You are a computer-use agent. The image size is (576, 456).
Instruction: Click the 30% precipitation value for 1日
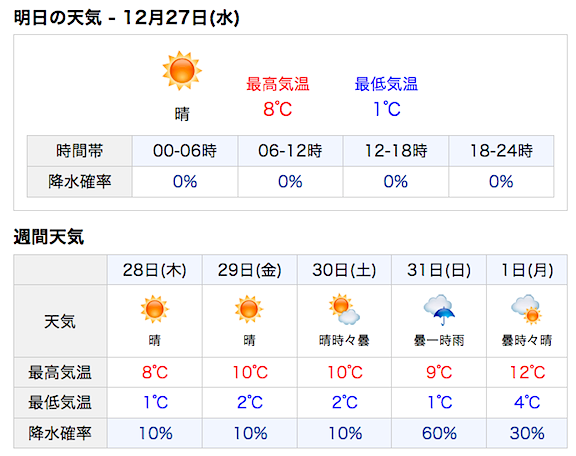[x=527, y=433]
